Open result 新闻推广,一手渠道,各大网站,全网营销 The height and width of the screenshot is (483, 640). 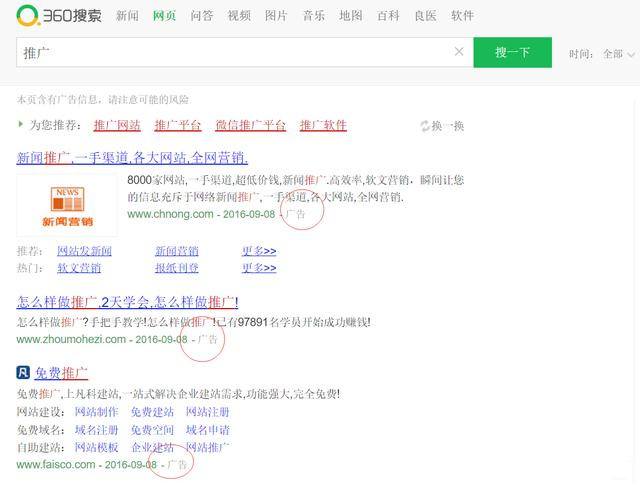132,158
